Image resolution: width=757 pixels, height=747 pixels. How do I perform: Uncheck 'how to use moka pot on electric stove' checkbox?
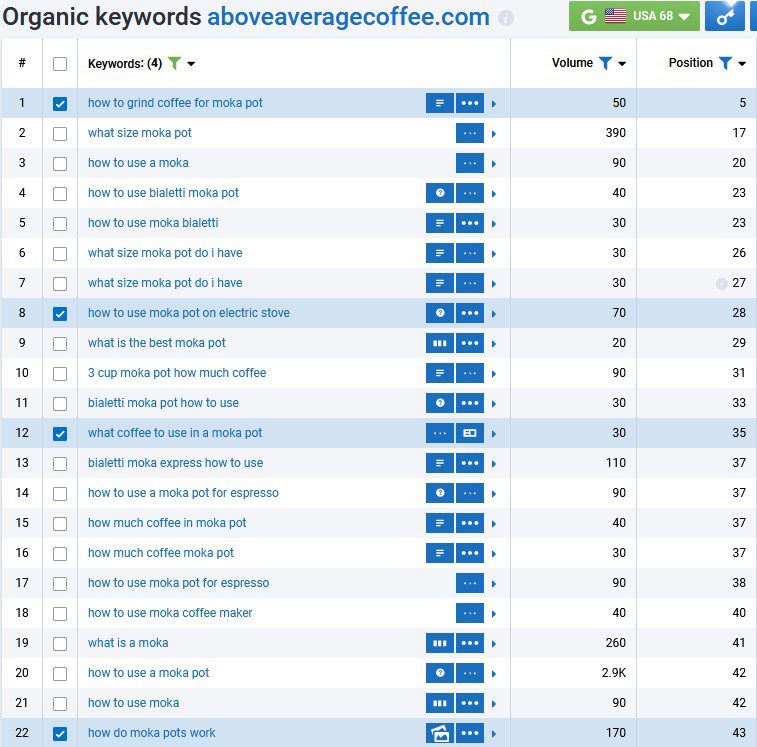(60, 314)
